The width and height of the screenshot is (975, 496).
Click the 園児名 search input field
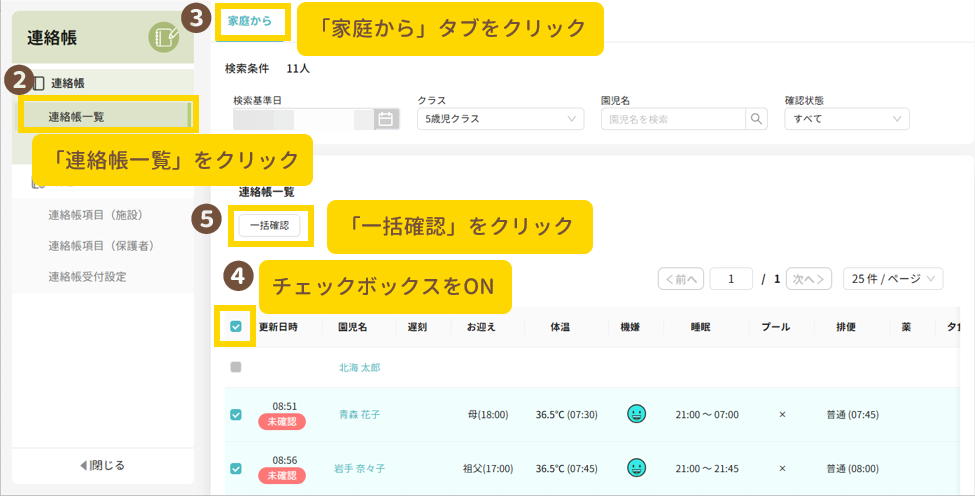(x=673, y=119)
